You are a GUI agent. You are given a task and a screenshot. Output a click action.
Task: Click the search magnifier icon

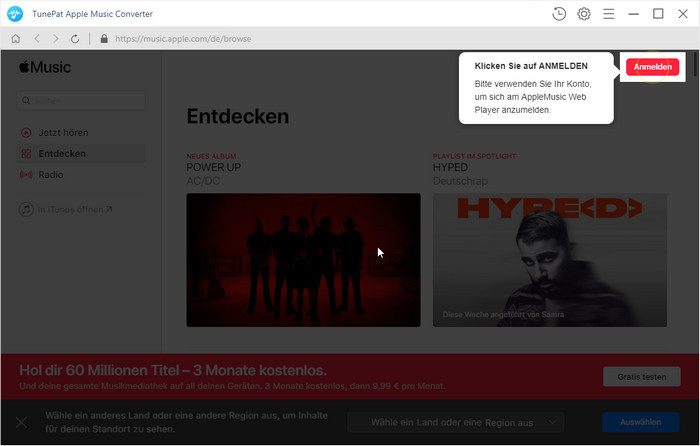click(26, 100)
